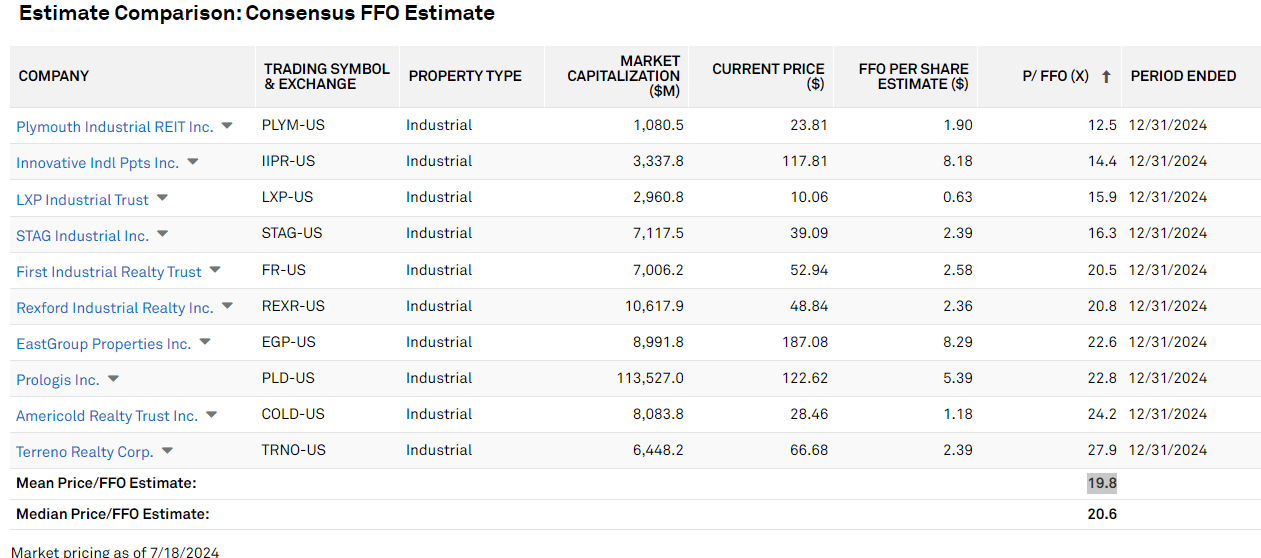The height and width of the screenshot is (558, 1261).
Task: Click Median Price/FFO Estimate label
Action: [x=113, y=514]
